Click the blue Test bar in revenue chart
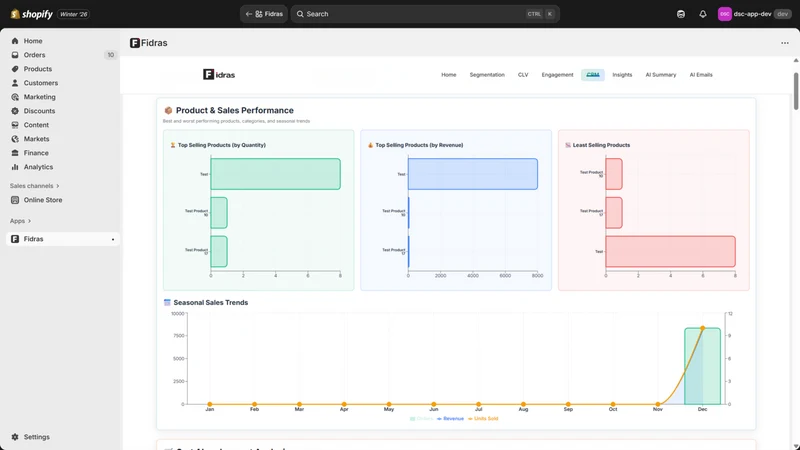 coord(472,174)
